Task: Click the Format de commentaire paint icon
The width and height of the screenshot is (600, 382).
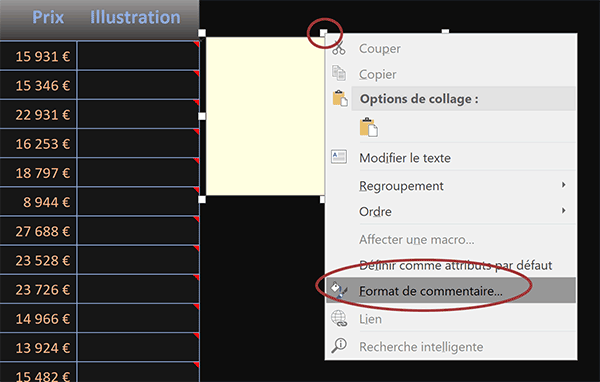Action: pos(339,291)
